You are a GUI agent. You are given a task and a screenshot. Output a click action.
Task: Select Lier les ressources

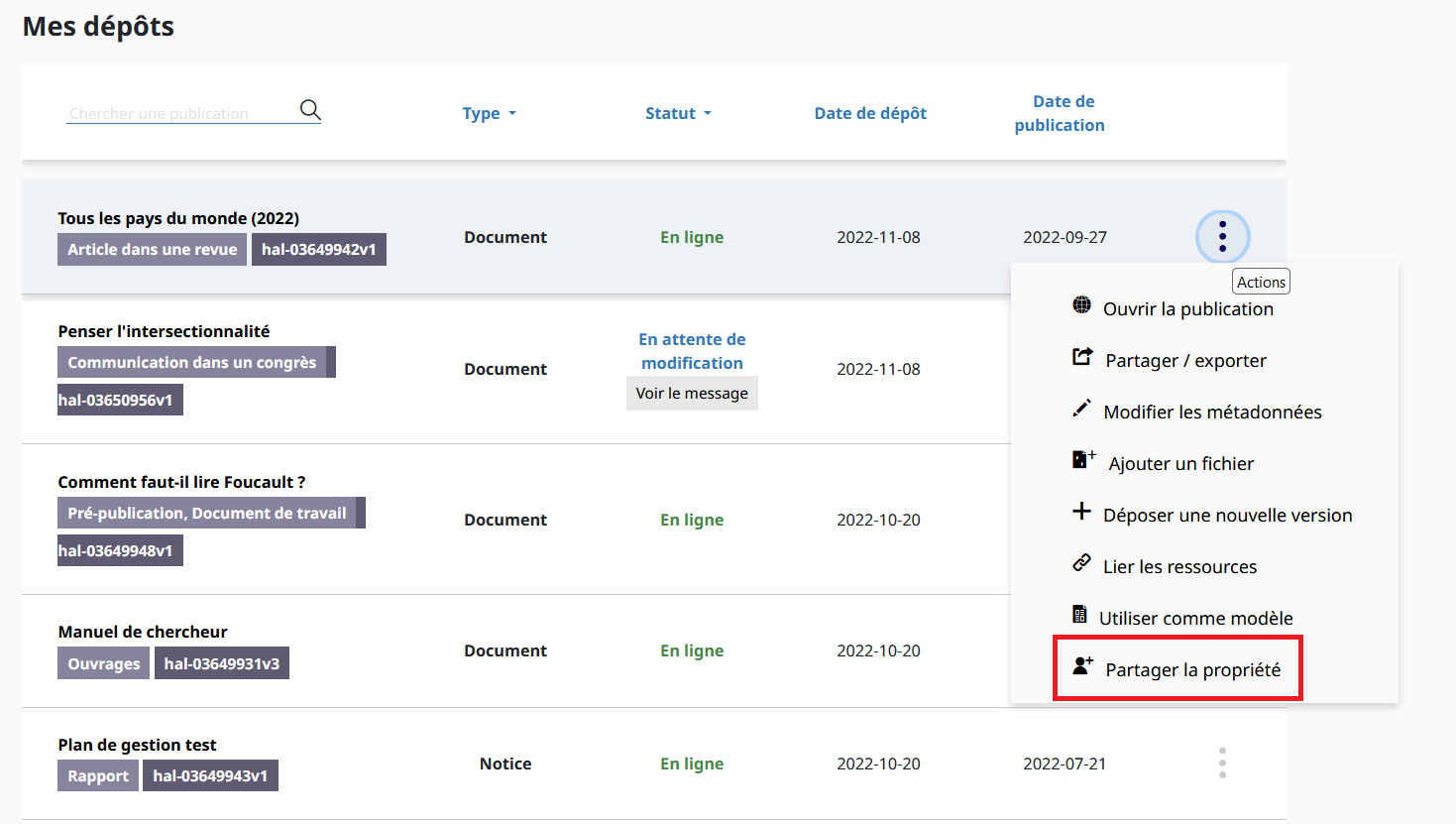point(1179,567)
